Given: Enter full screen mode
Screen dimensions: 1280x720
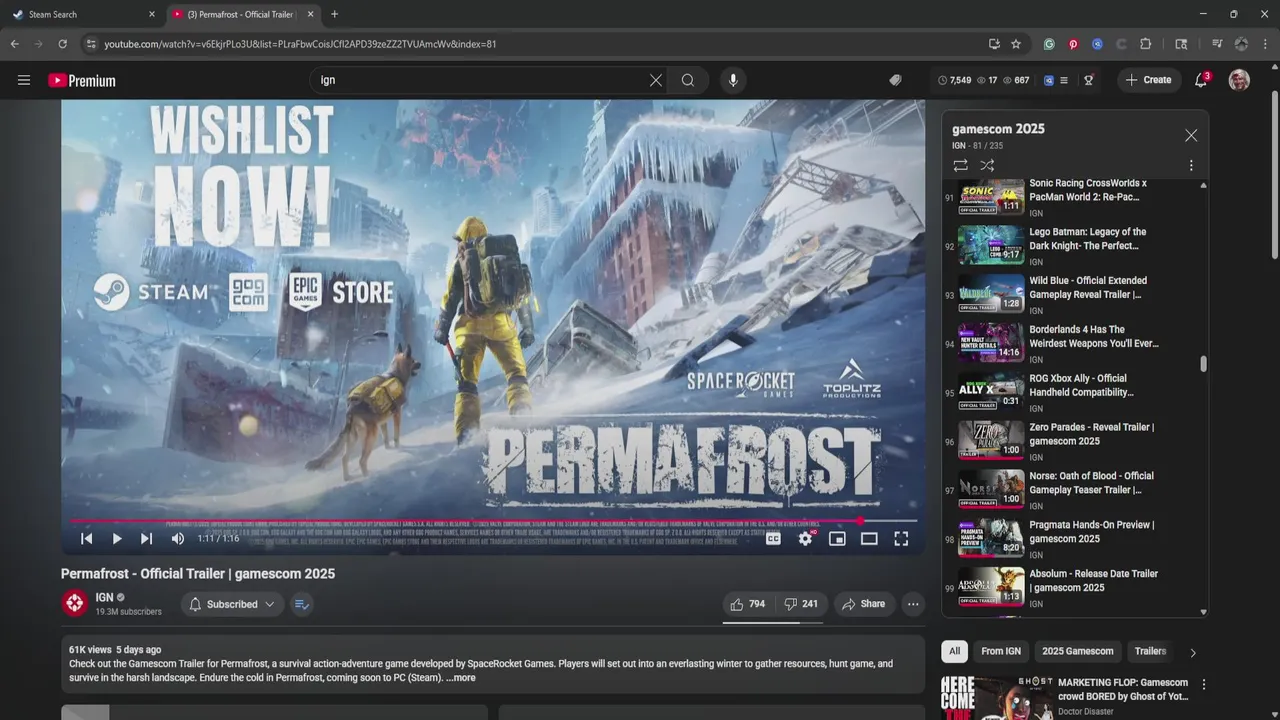Looking at the screenshot, I should (901, 538).
